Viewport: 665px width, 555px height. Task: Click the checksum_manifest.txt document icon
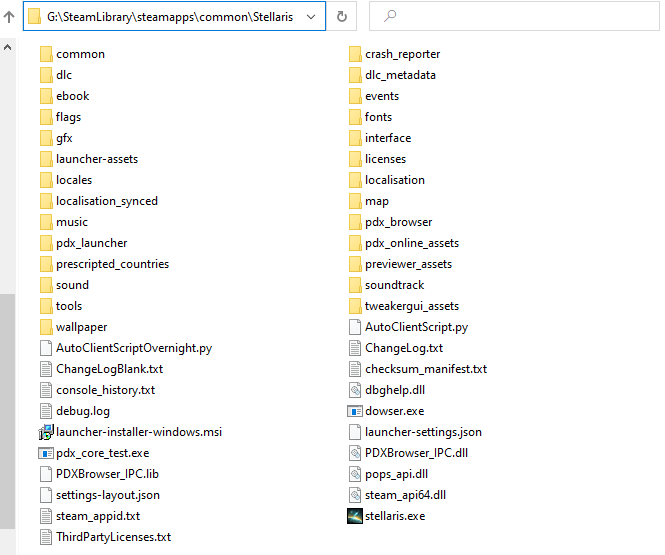(x=355, y=369)
